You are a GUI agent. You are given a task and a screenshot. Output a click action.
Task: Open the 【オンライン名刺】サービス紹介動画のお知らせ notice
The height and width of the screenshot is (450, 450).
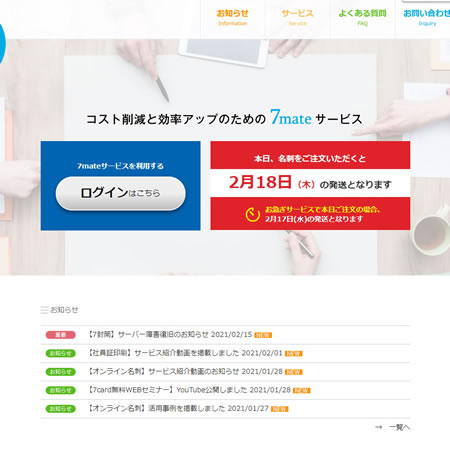(x=185, y=371)
